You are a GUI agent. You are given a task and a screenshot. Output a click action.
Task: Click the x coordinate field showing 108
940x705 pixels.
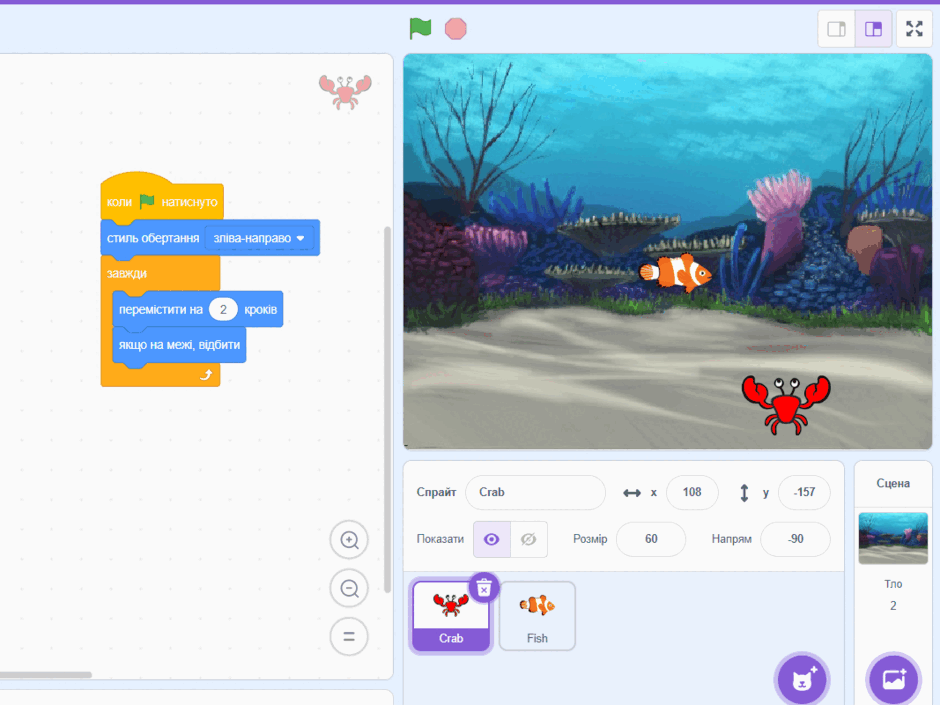(x=692, y=492)
